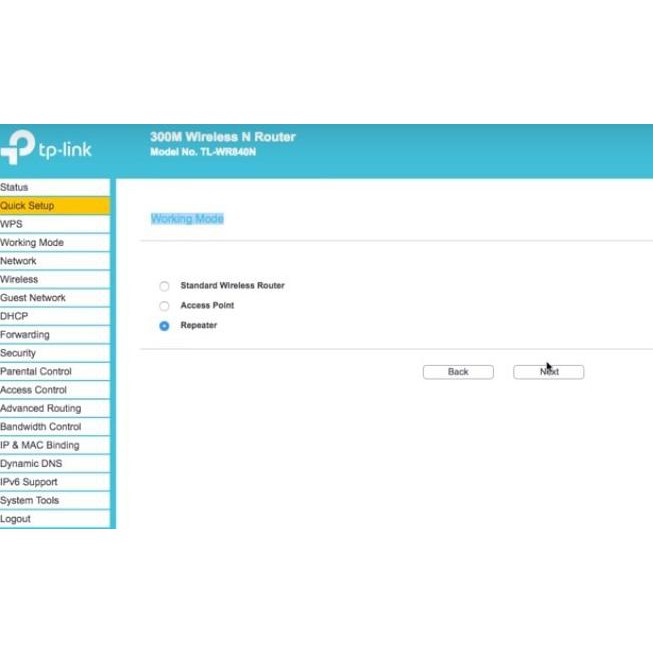Open the System Tools menu
The width and height of the screenshot is (653, 653).
click(30, 500)
